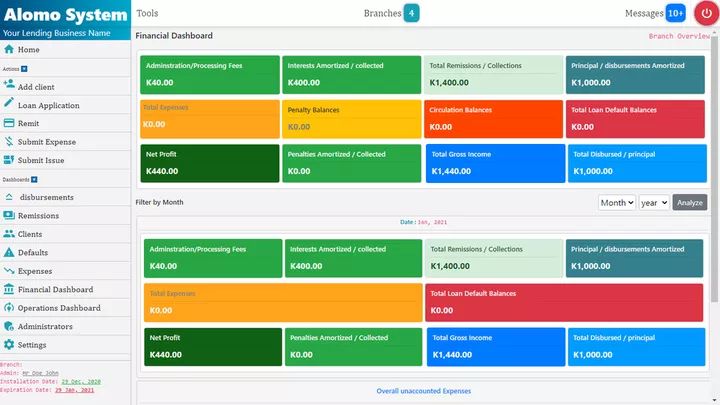Click the Operations Dashboard icon
This screenshot has height=405, width=720.
tap(9, 308)
